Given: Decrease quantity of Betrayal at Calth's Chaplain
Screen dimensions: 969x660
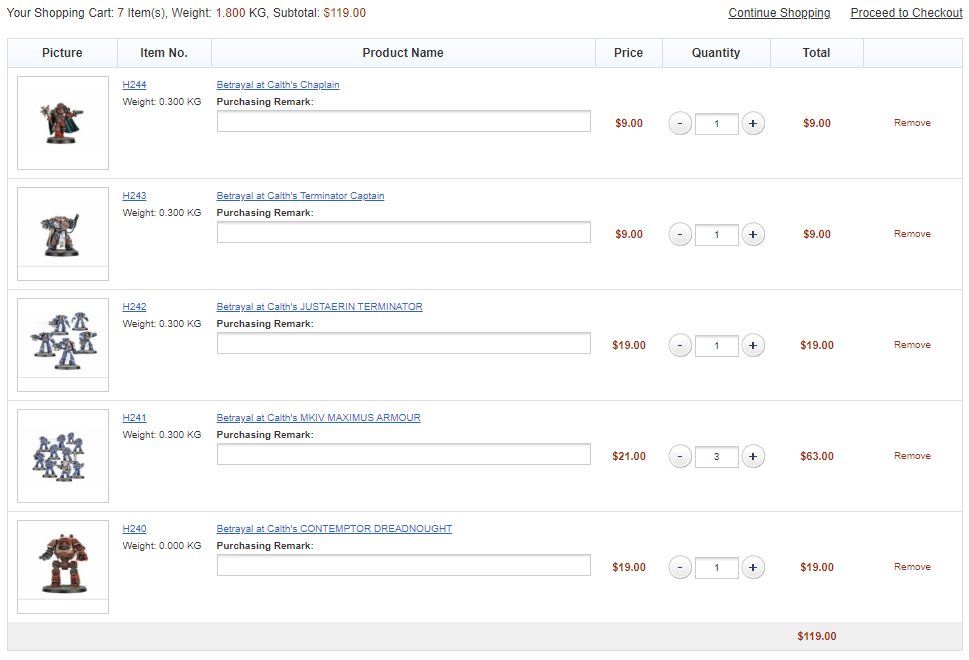Looking at the screenshot, I should 680,123.
